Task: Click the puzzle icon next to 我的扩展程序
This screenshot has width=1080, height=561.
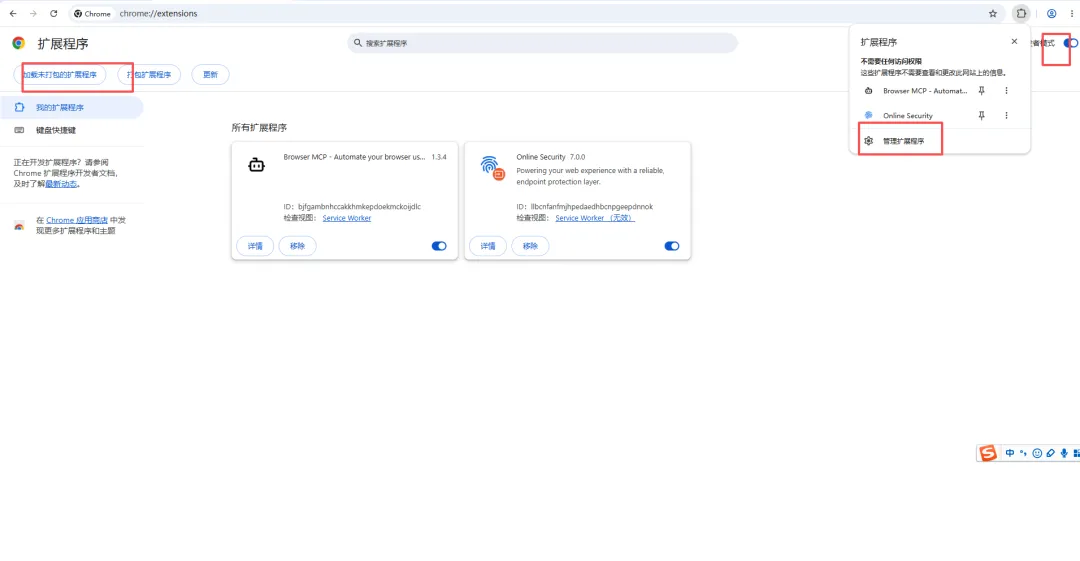Action: [19, 108]
